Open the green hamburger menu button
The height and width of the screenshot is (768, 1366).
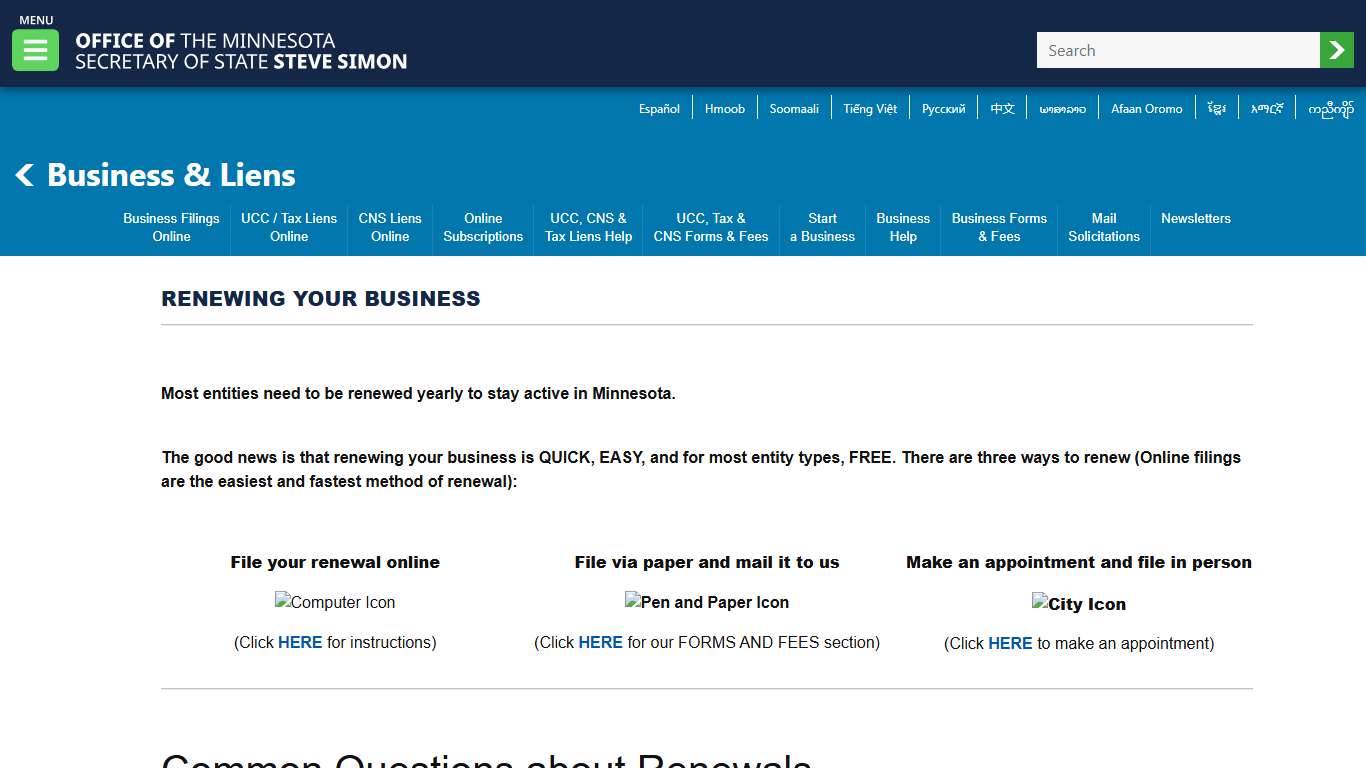click(x=35, y=50)
